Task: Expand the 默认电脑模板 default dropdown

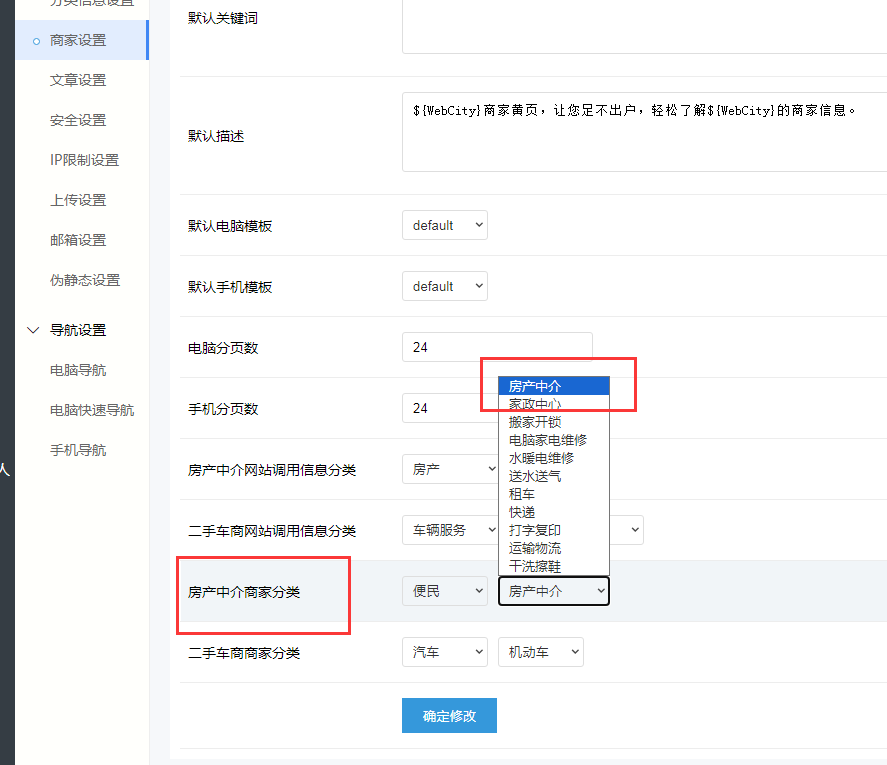Action: pos(444,225)
